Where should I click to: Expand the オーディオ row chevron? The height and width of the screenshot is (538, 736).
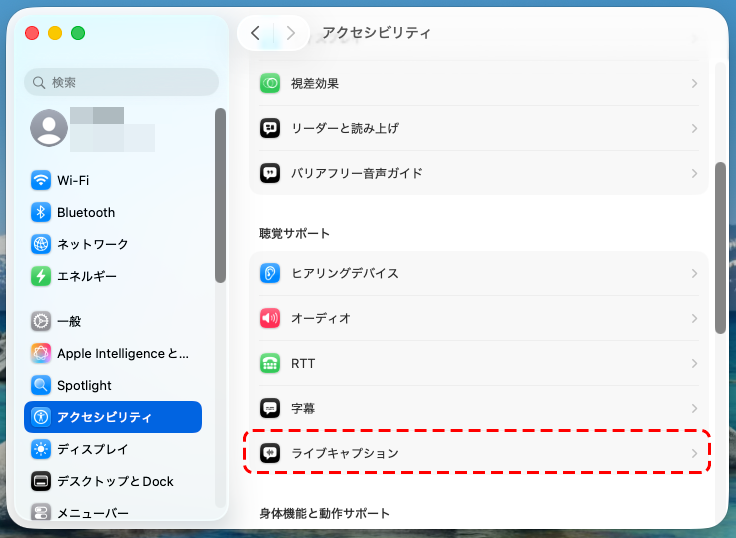[x=694, y=318]
